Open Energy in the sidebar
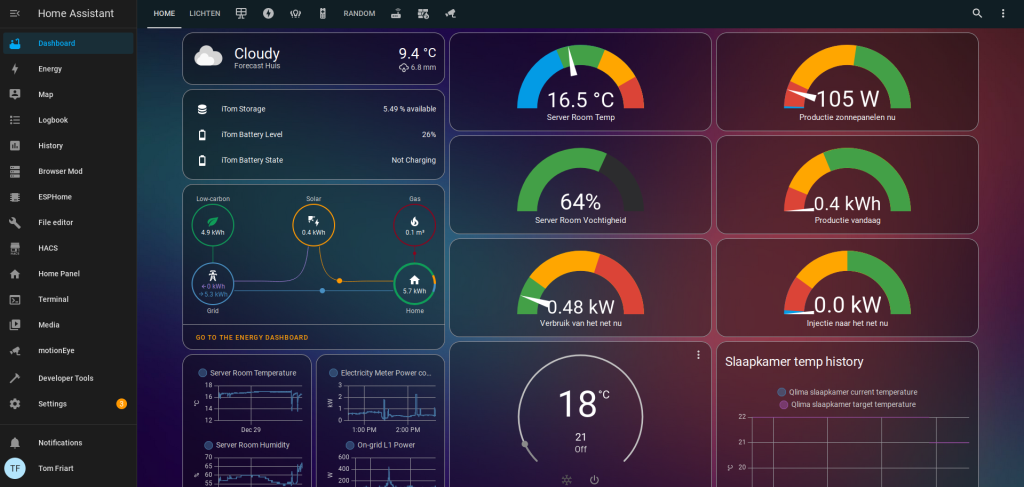This screenshot has width=1024, height=487. (50, 69)
